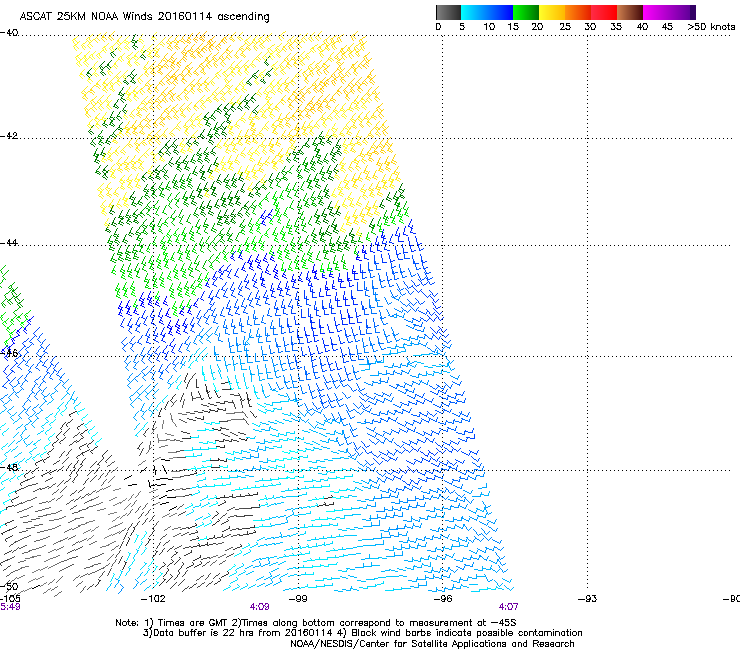
Task: Click the 'NOAA/NESDIS/Center for Satellite Applications' credit
Action: tap(400, 644)
